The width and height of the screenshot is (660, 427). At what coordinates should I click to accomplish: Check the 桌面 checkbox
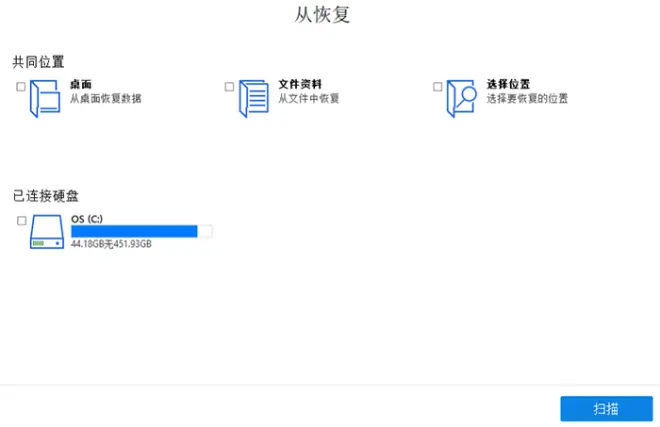click(21, 87)
